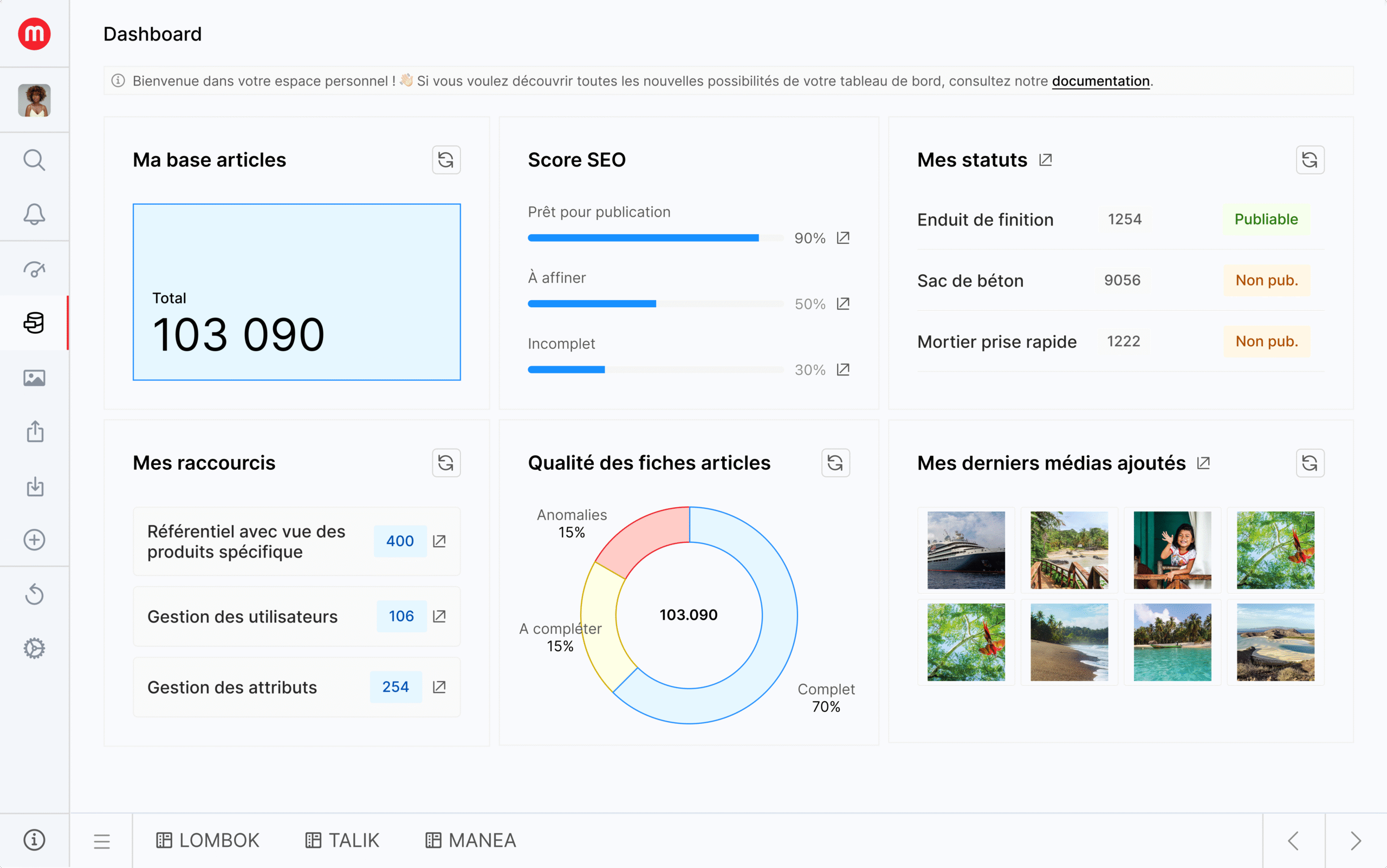This screenshot has height=868, width=1387.
Task: Click the history undo icon
Action: 34,594
